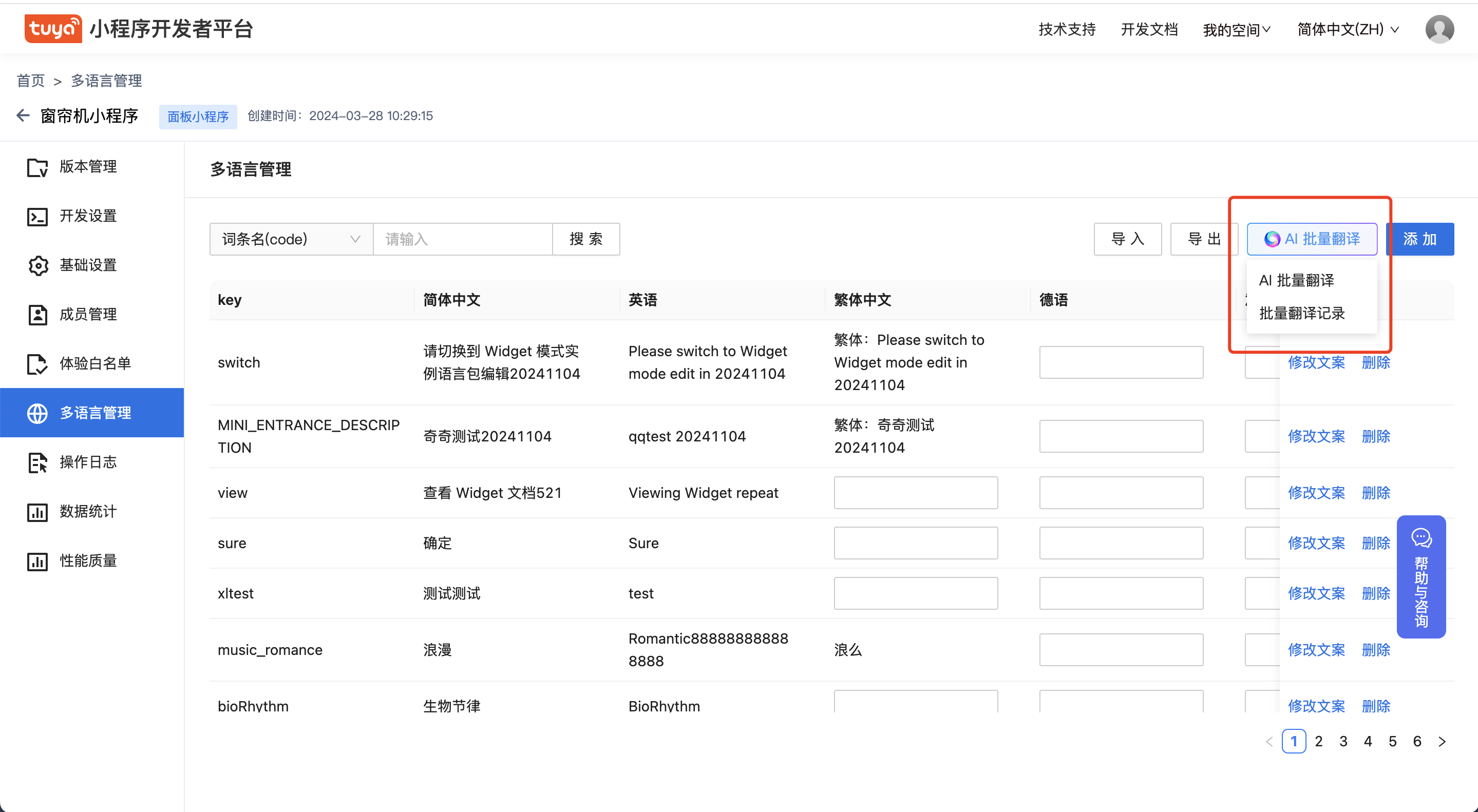
Task: Click the 性能质量 chart icon
Action: (x=37, y=561)
